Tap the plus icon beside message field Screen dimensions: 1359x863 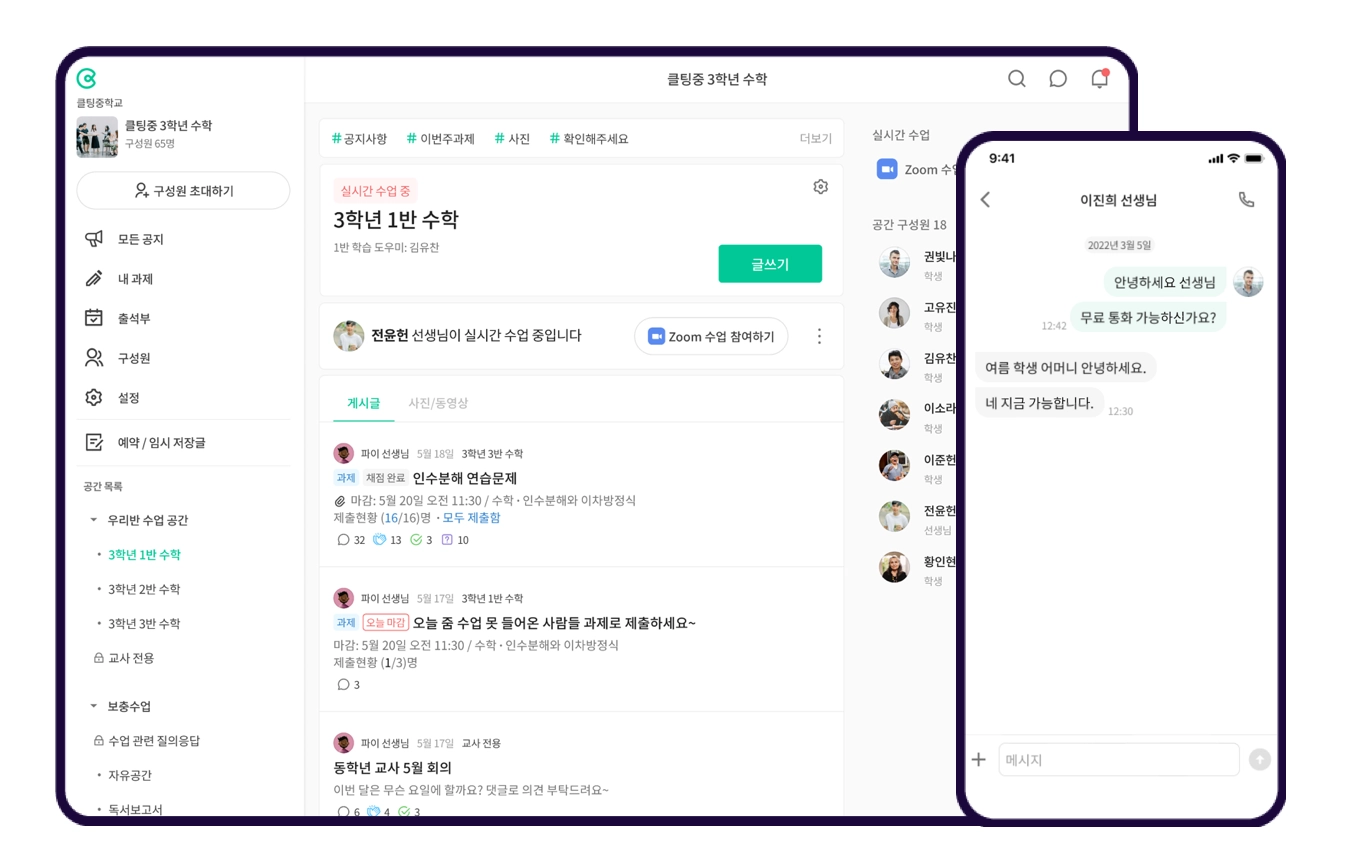pos(979,760)
